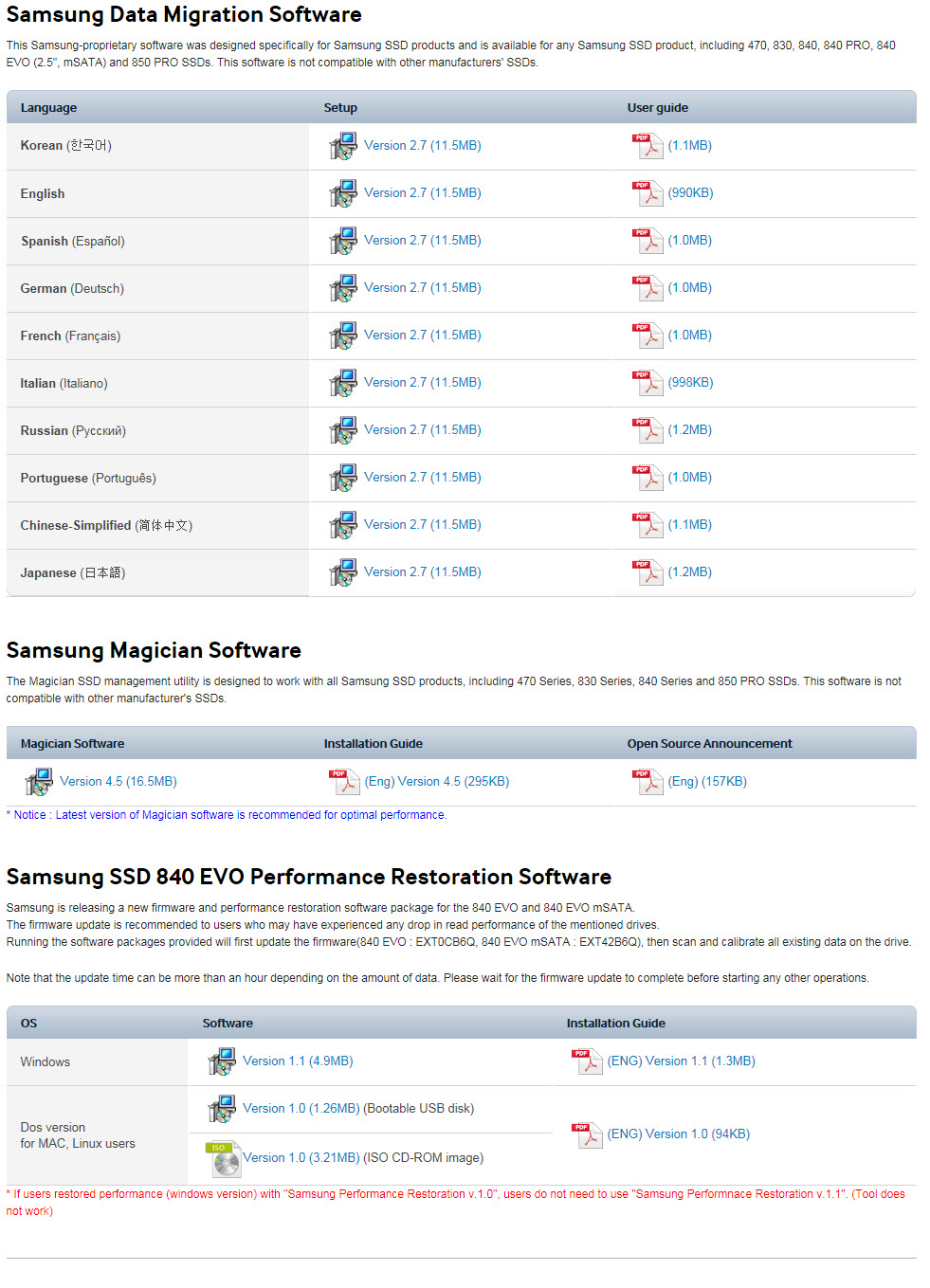930x1288 pixels.
Task: Click the Samsung Magician Software heading
Action: point(154,650)
